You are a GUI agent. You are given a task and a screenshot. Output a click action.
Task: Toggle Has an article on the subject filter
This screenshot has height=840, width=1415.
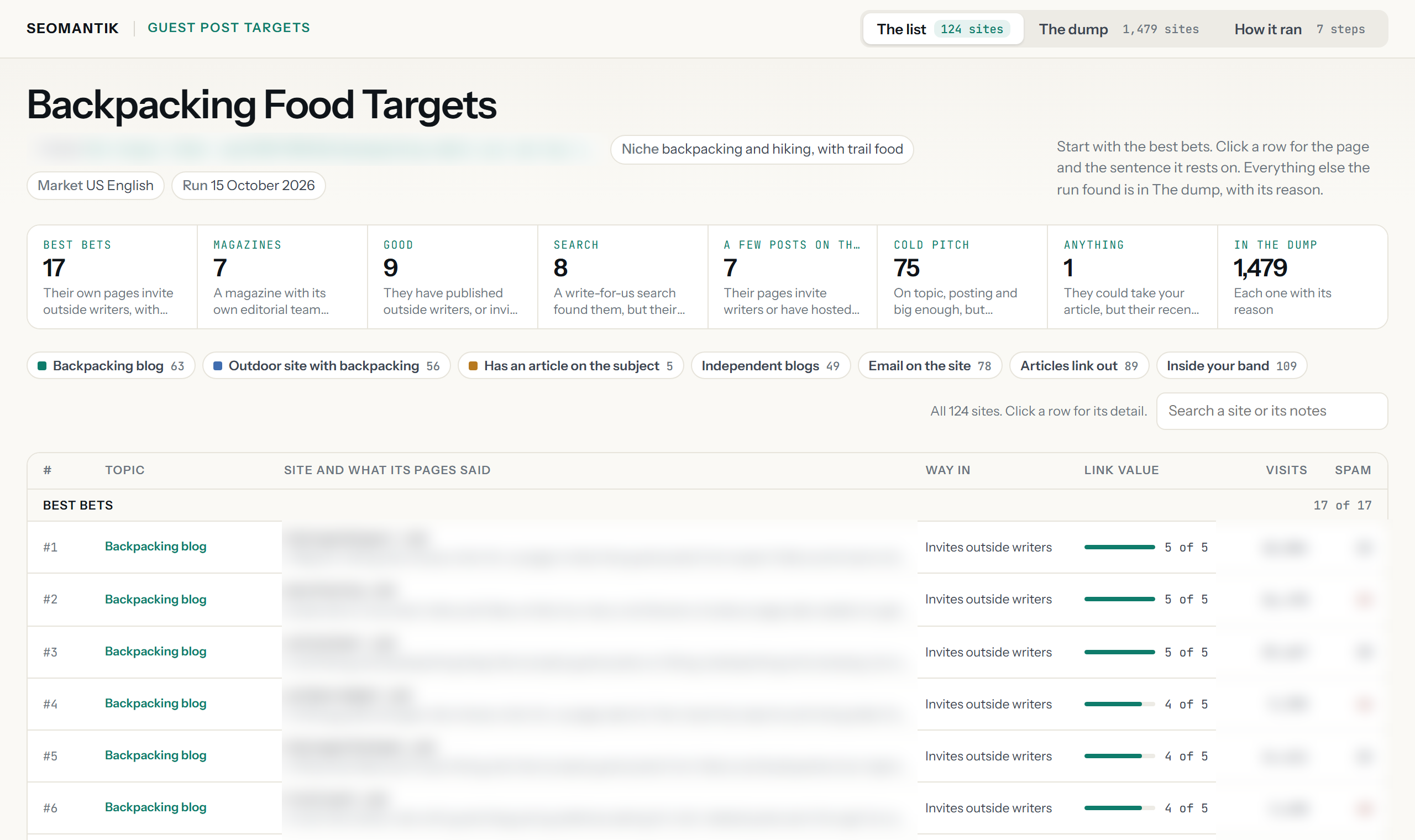click(570, 366)
